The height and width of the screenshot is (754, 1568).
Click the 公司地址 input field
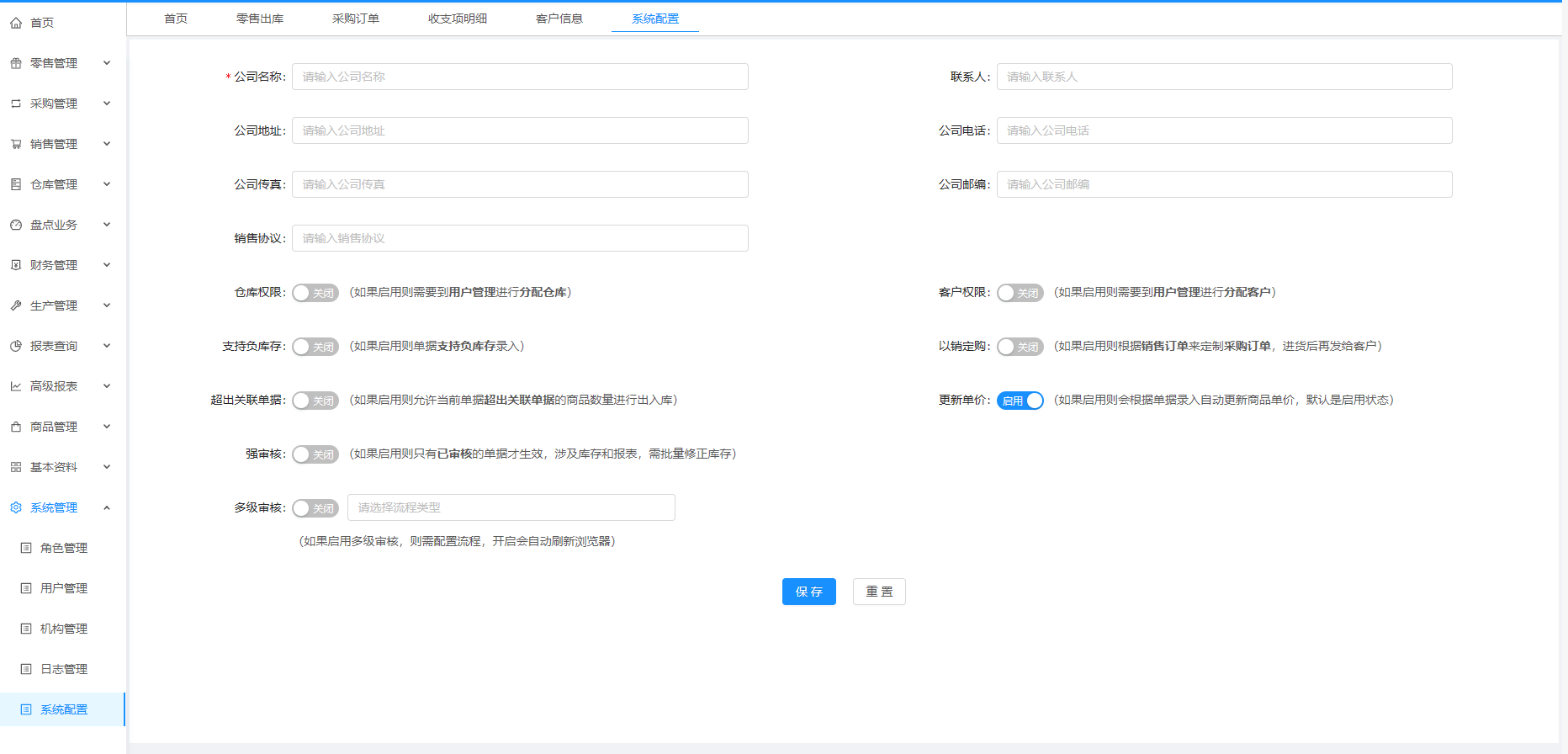[520, 130]
